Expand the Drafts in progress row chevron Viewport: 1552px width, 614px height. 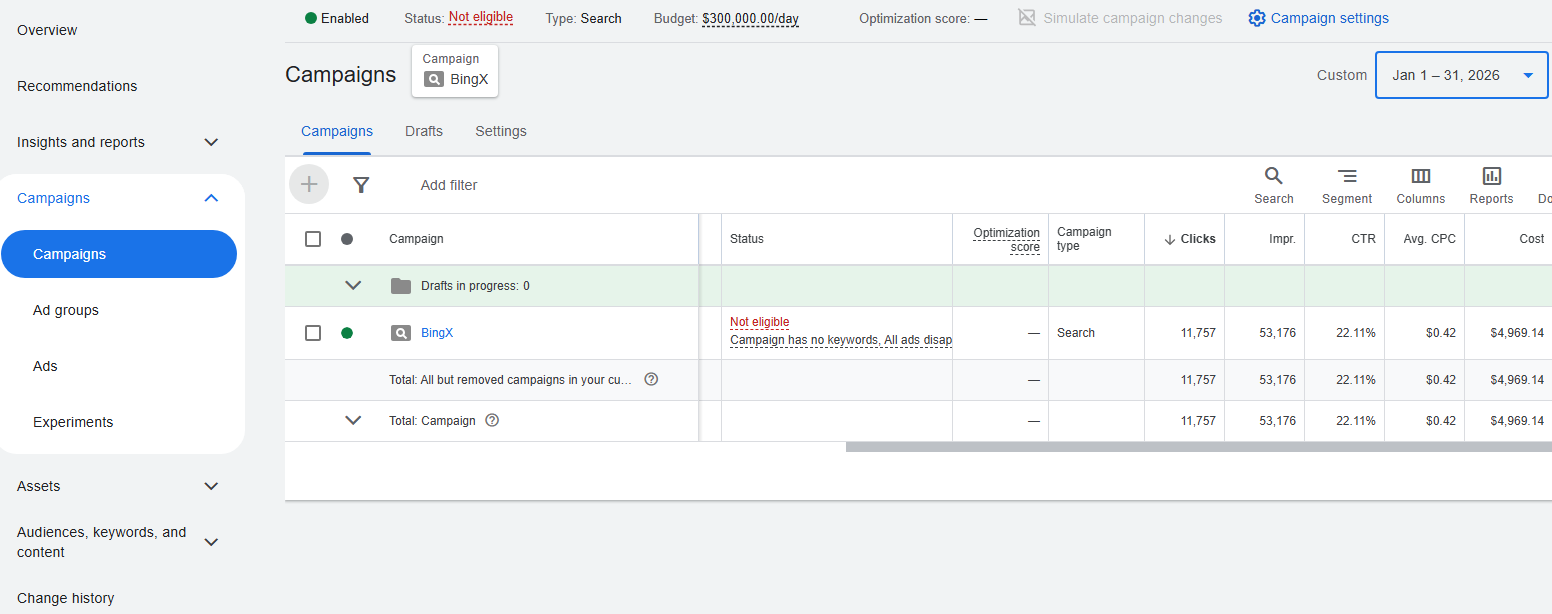(x=353, y=286)
